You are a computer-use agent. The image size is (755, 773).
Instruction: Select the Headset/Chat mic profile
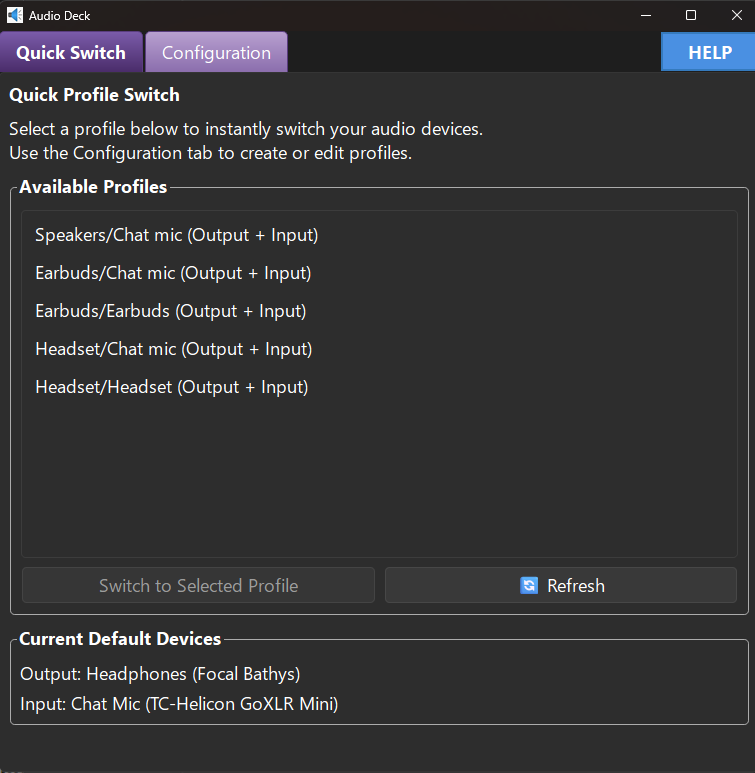click(x=173, y=349)
